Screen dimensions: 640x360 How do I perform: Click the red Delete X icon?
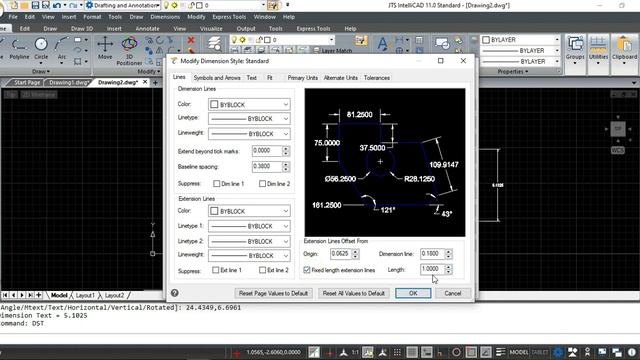pos(191,40)
